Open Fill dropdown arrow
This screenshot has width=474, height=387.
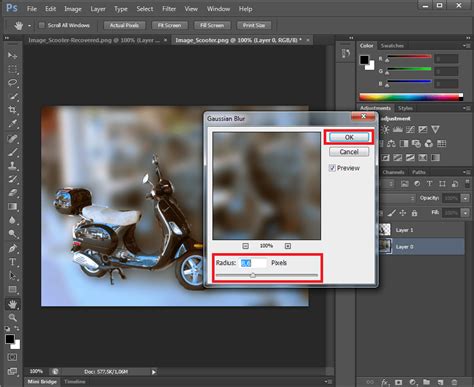(x=465, y=213)
